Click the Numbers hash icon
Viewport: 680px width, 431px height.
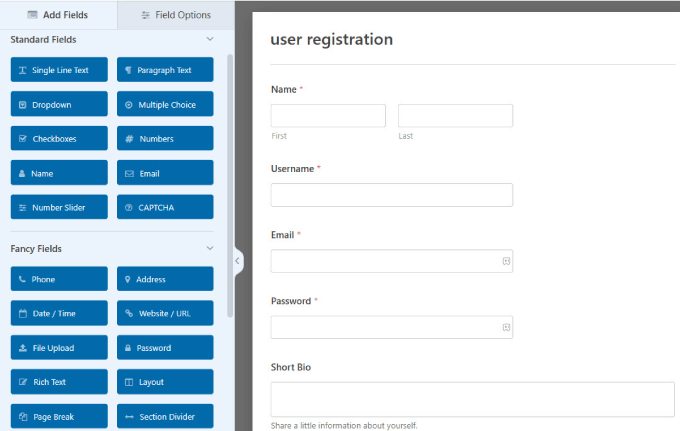(x=129, y=139)
